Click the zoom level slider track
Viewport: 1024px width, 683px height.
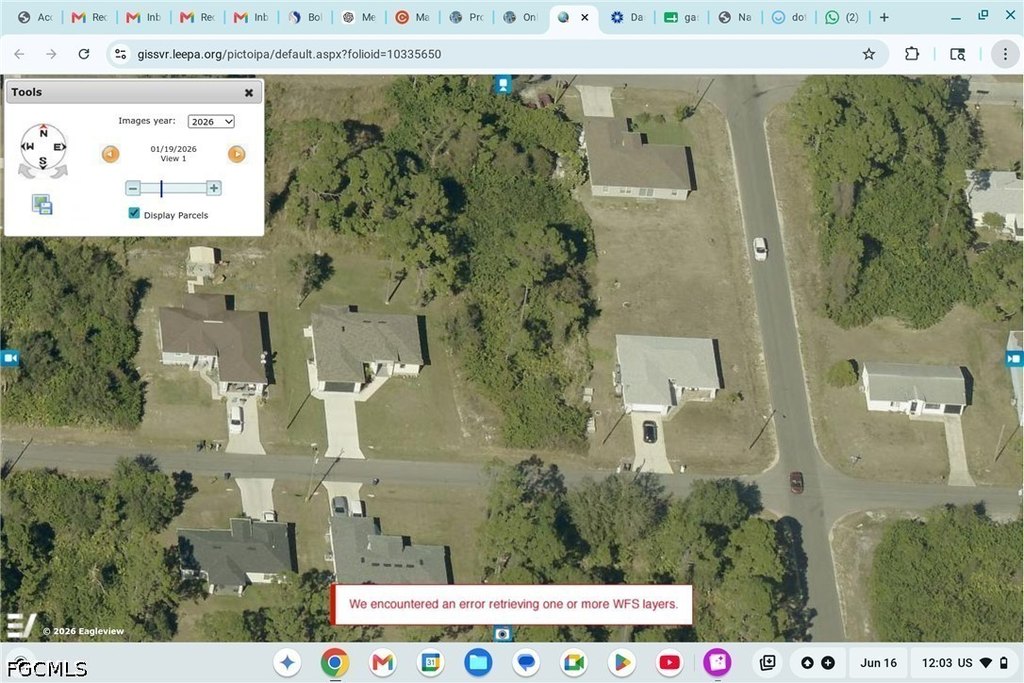point(173,188)
